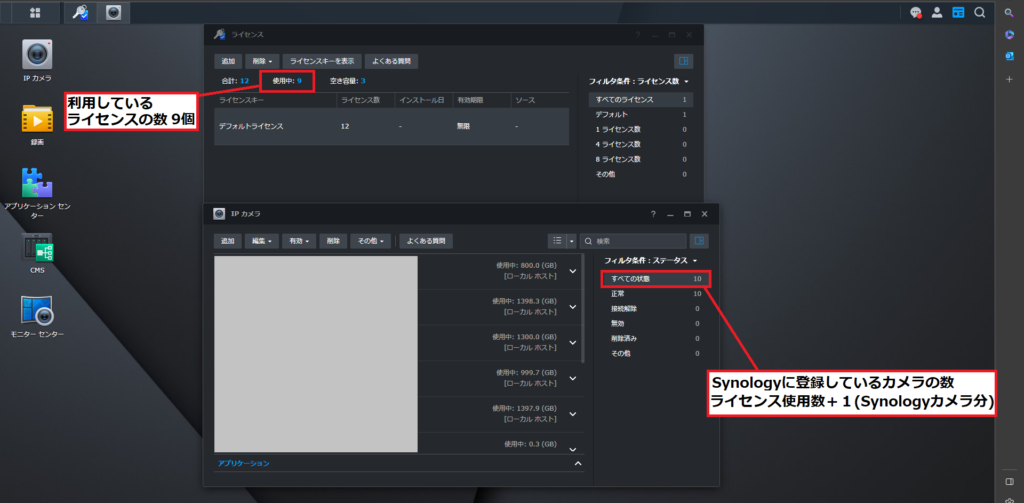This screenshot has height=503, width=1024.
Task: Expand camera row using 0.3 (GB)
Action: [573, 449]
